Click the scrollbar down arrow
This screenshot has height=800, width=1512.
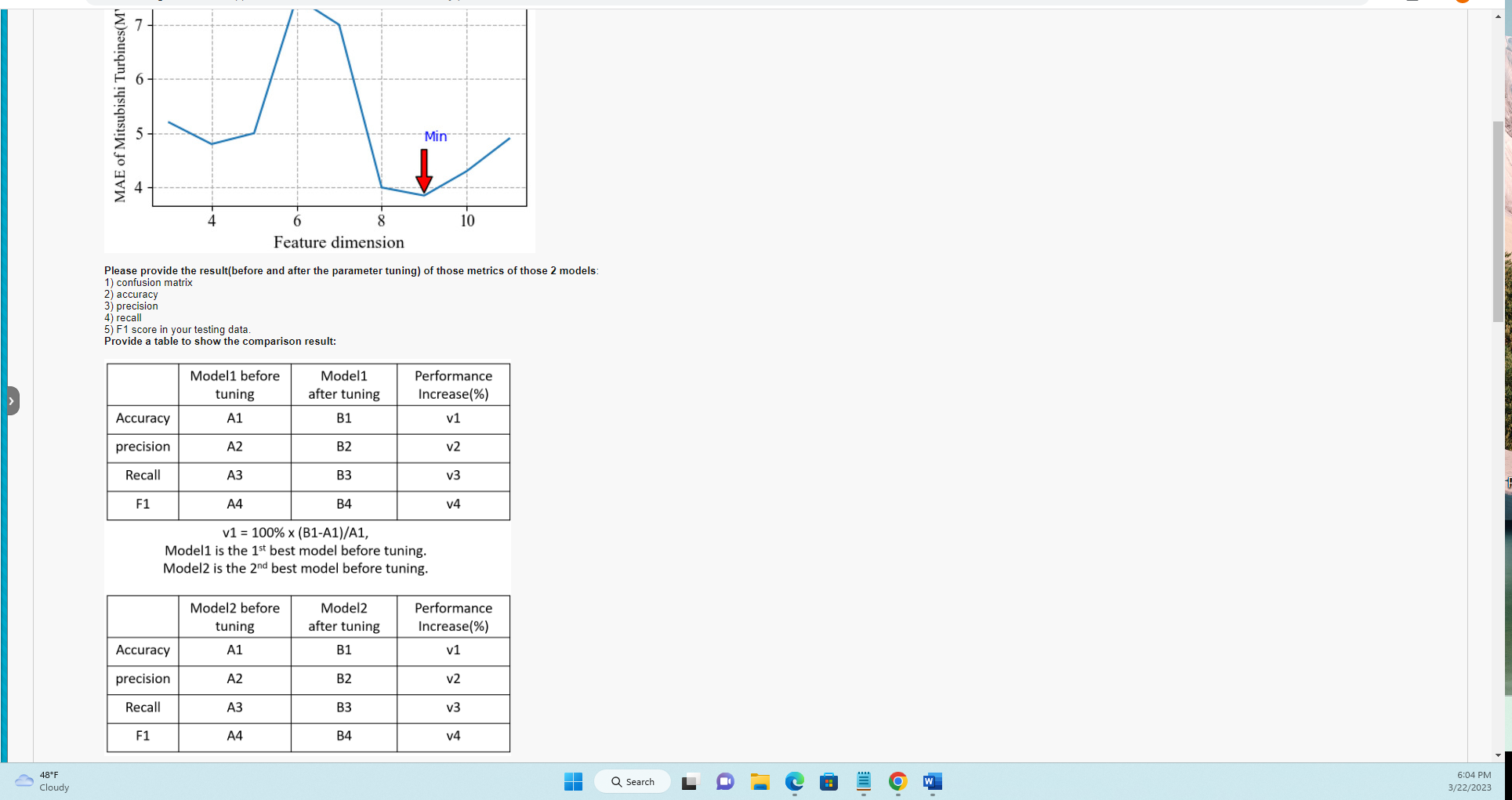point(1499,757)
